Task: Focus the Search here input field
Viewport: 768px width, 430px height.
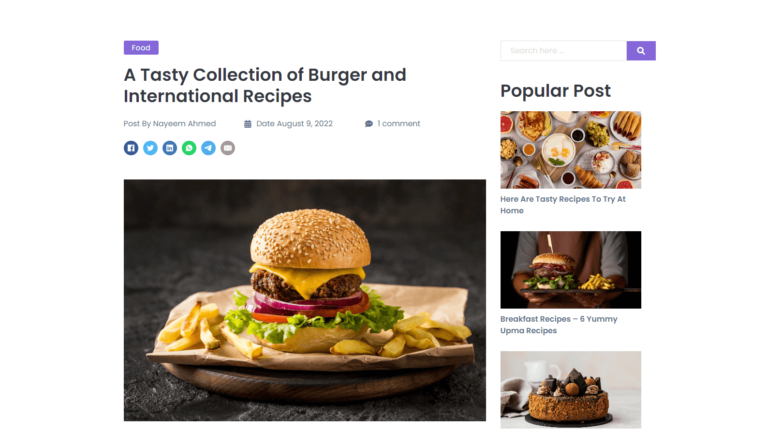Action: (x=563, y=50)
